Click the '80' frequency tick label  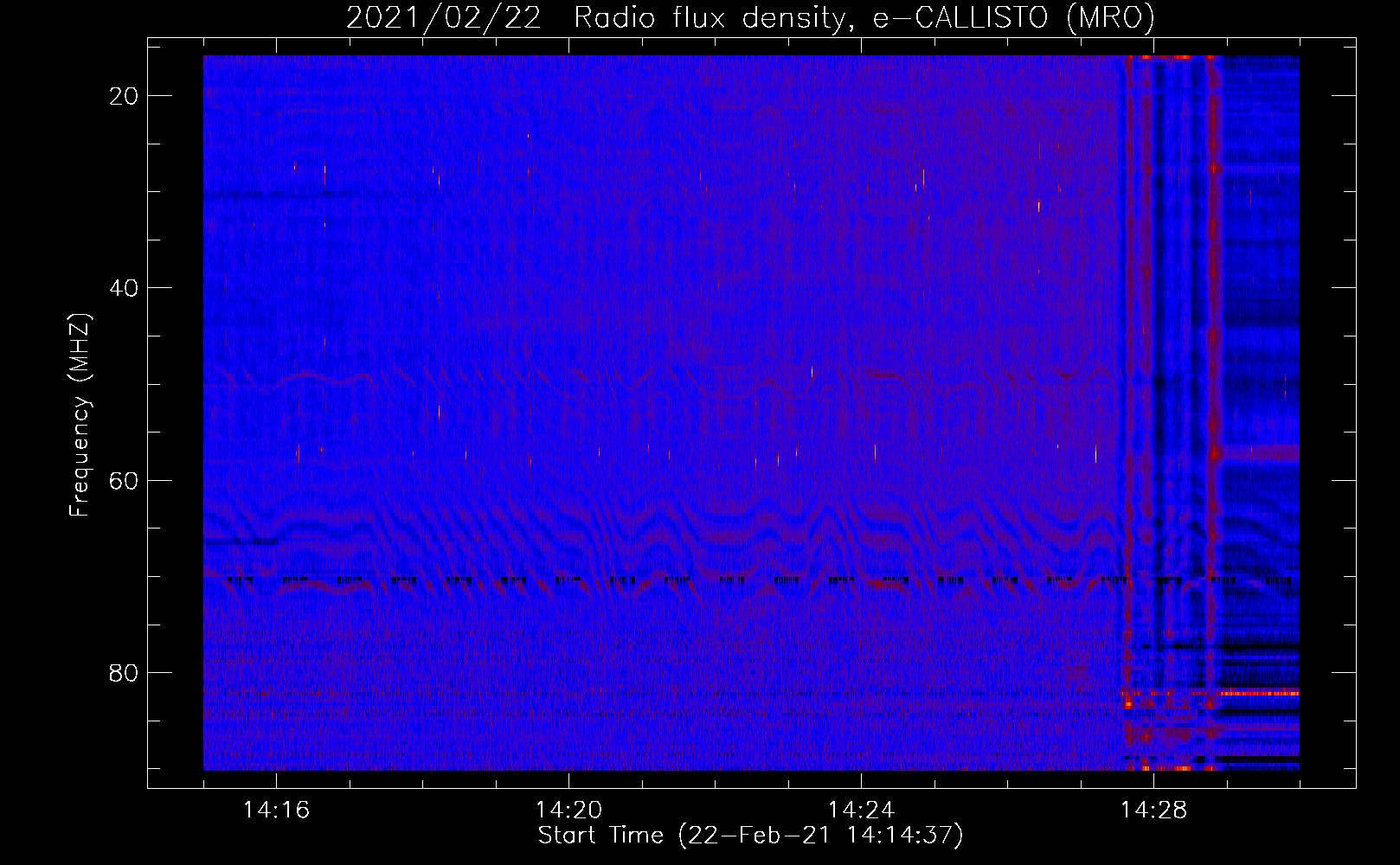coord(125,672)
